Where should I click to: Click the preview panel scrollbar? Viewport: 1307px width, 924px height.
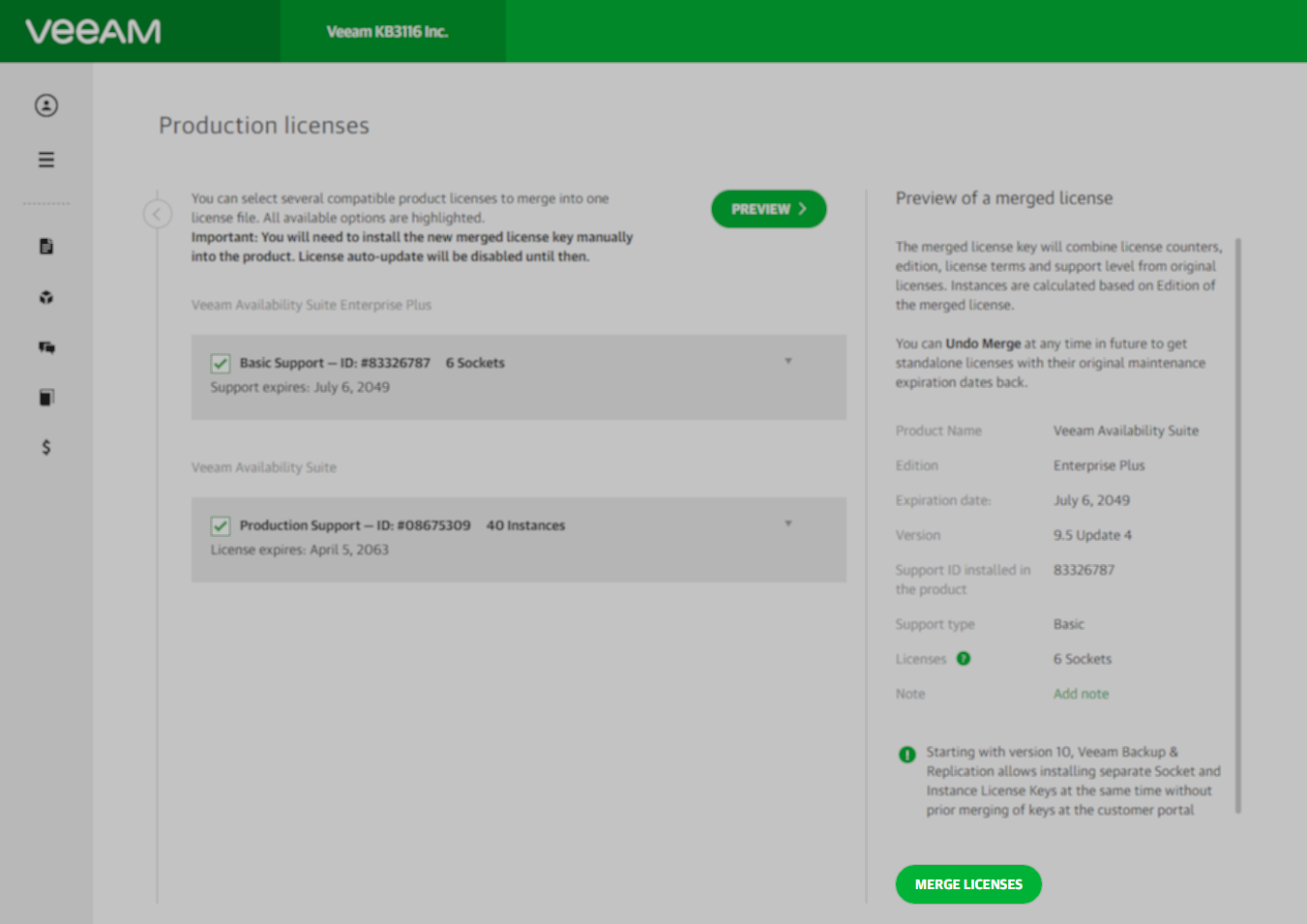click(1238, 525)
